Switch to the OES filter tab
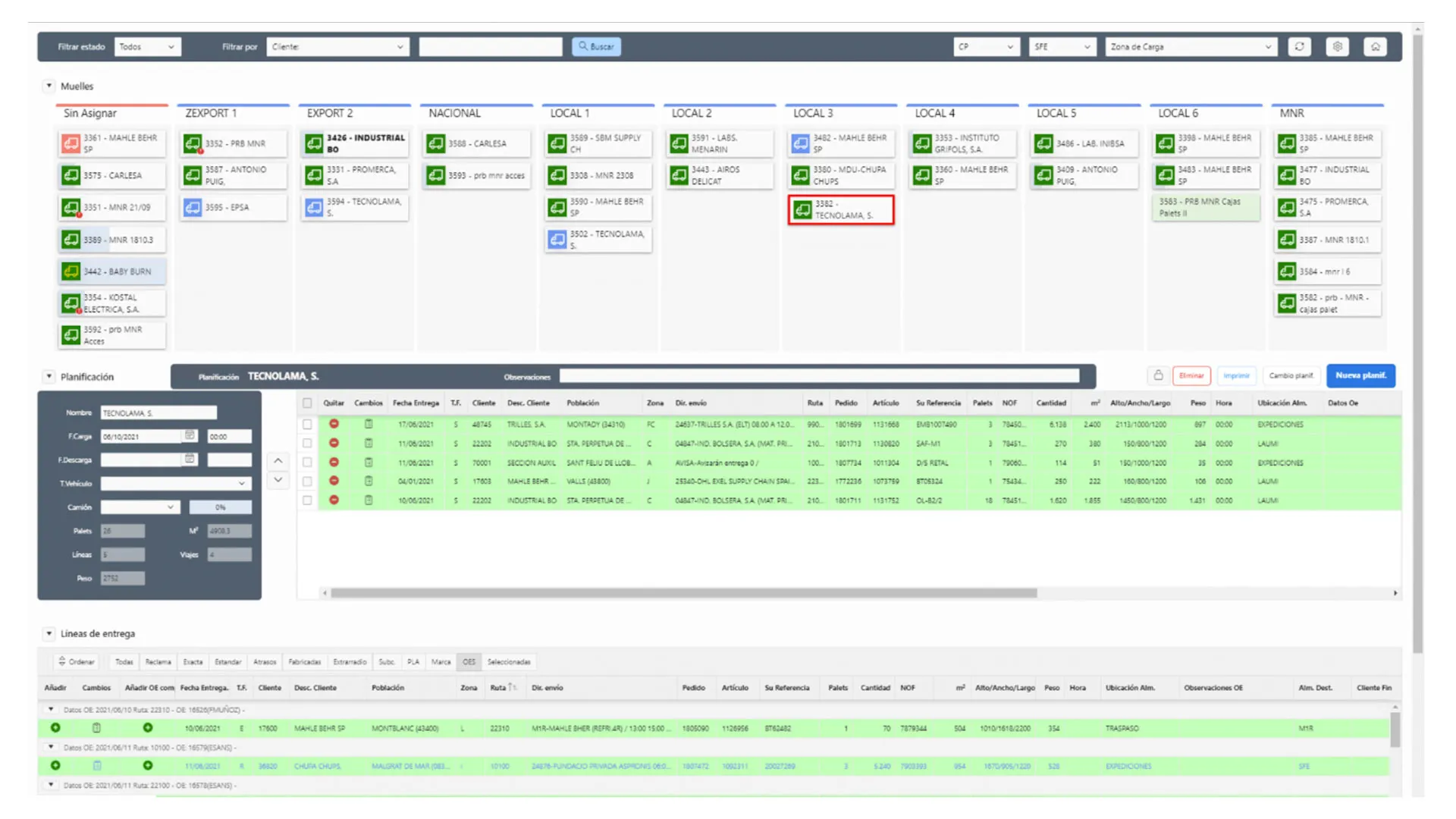 [x=469, y=661]
